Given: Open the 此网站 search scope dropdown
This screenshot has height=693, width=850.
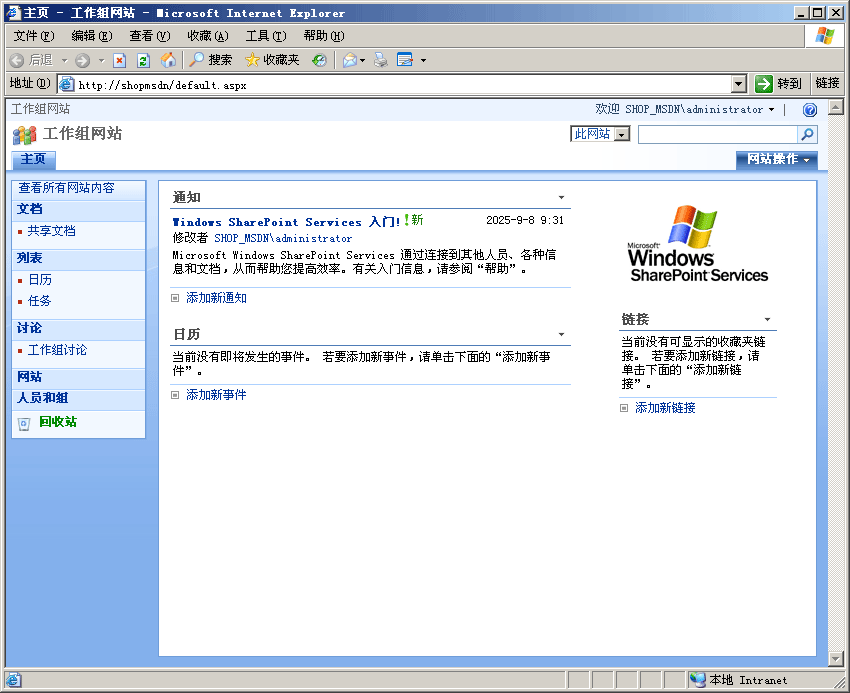Looking at the screenshot, I should tap(600, 134).
